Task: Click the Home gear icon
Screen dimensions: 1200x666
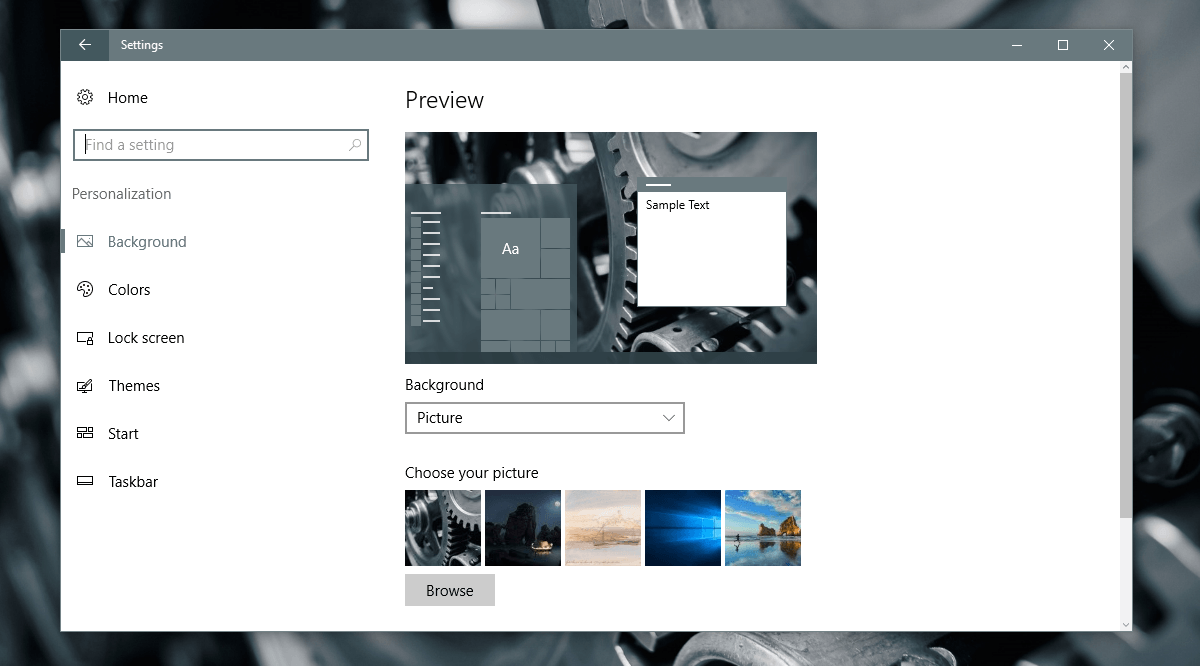Action: click(85, 97)
